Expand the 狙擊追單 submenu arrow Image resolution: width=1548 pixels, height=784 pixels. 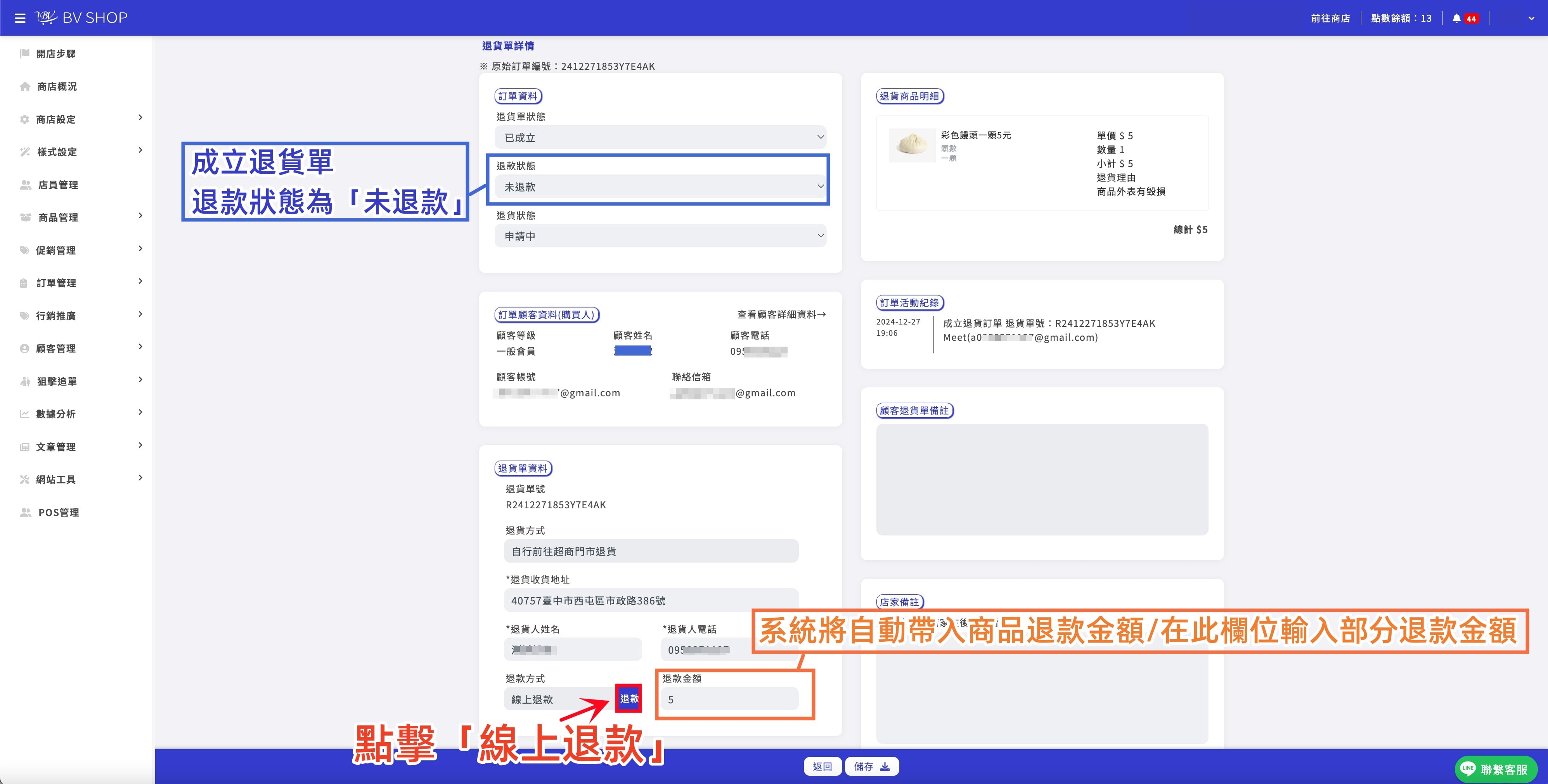(140, 380)
